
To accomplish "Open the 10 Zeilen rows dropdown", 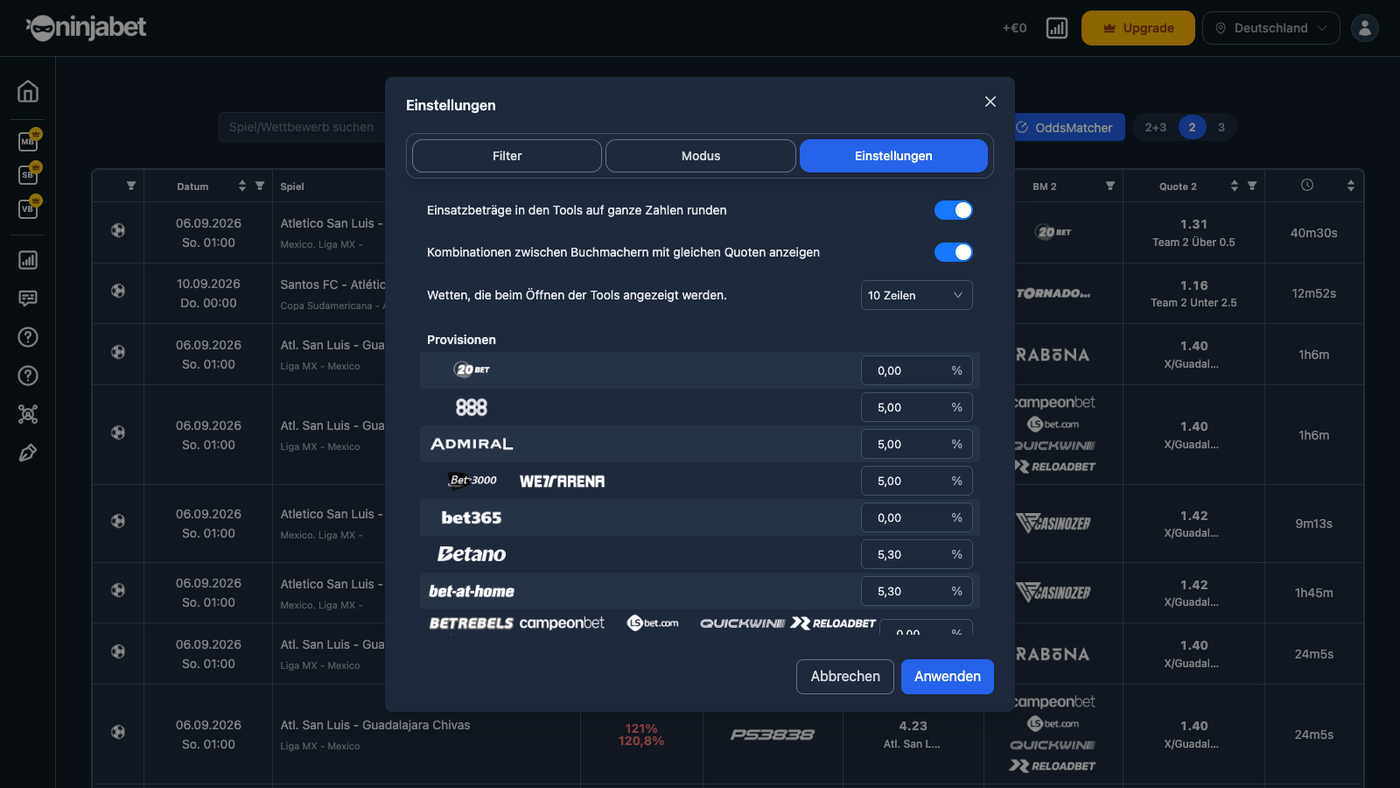I will pyautogui.click(x=916, y=295).
